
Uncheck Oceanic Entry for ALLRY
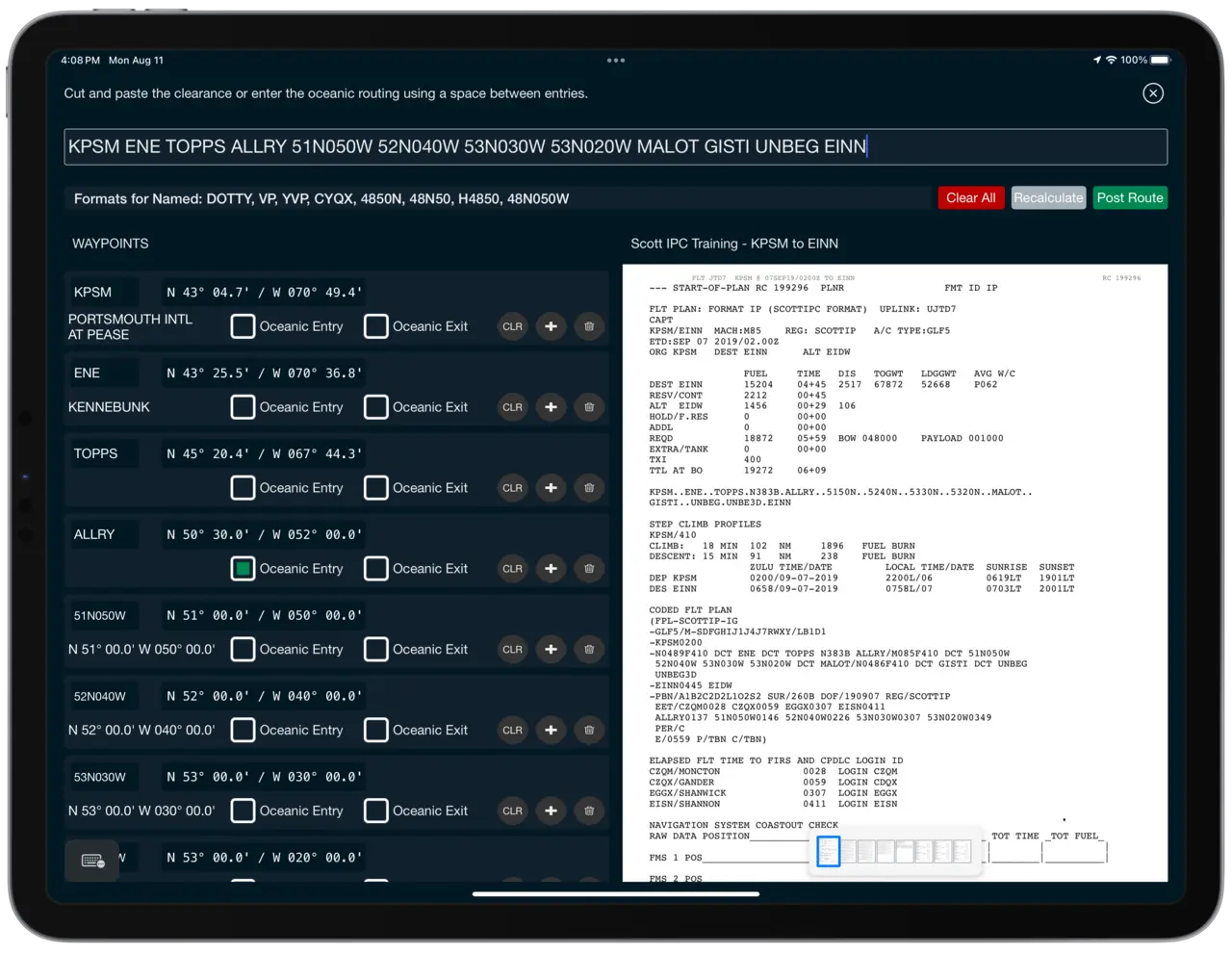244,569
